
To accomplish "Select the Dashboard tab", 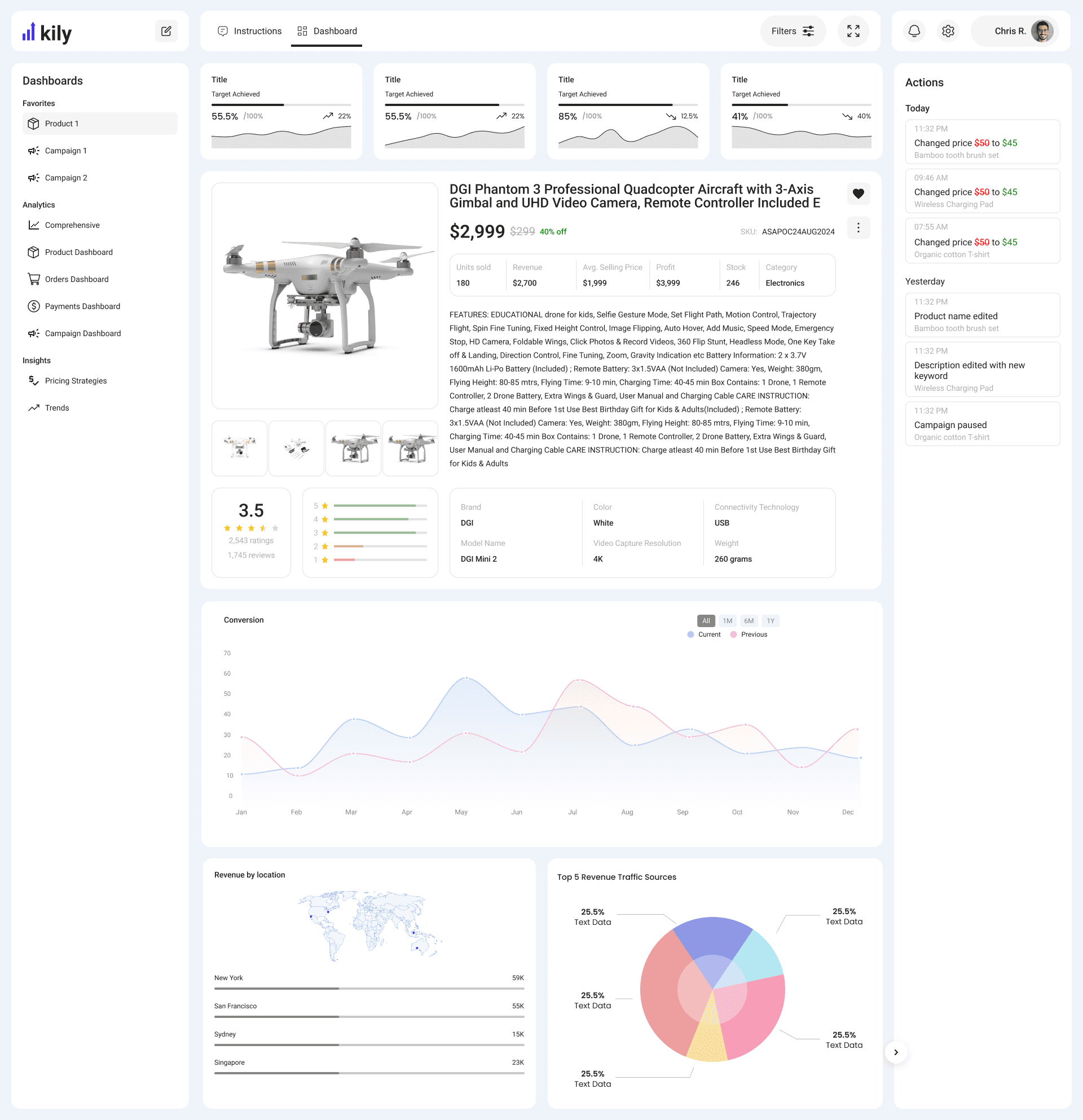I will [x=327, y=32].
